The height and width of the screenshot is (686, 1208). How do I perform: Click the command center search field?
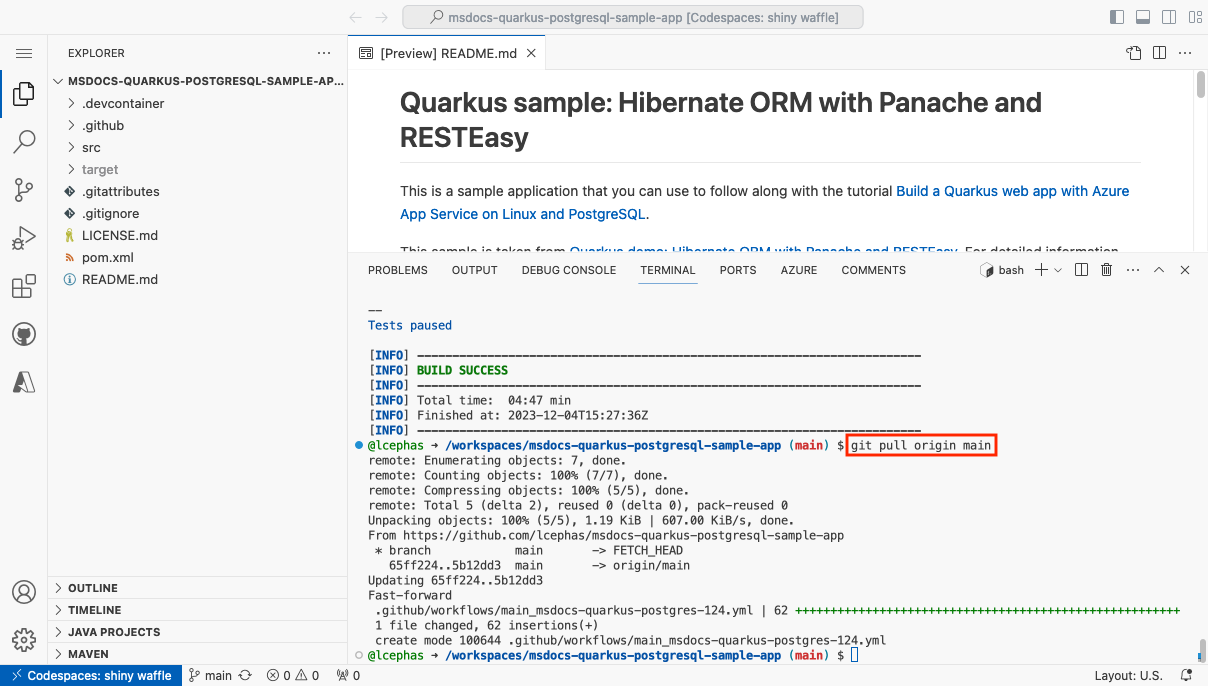click(x=633, y=17)
